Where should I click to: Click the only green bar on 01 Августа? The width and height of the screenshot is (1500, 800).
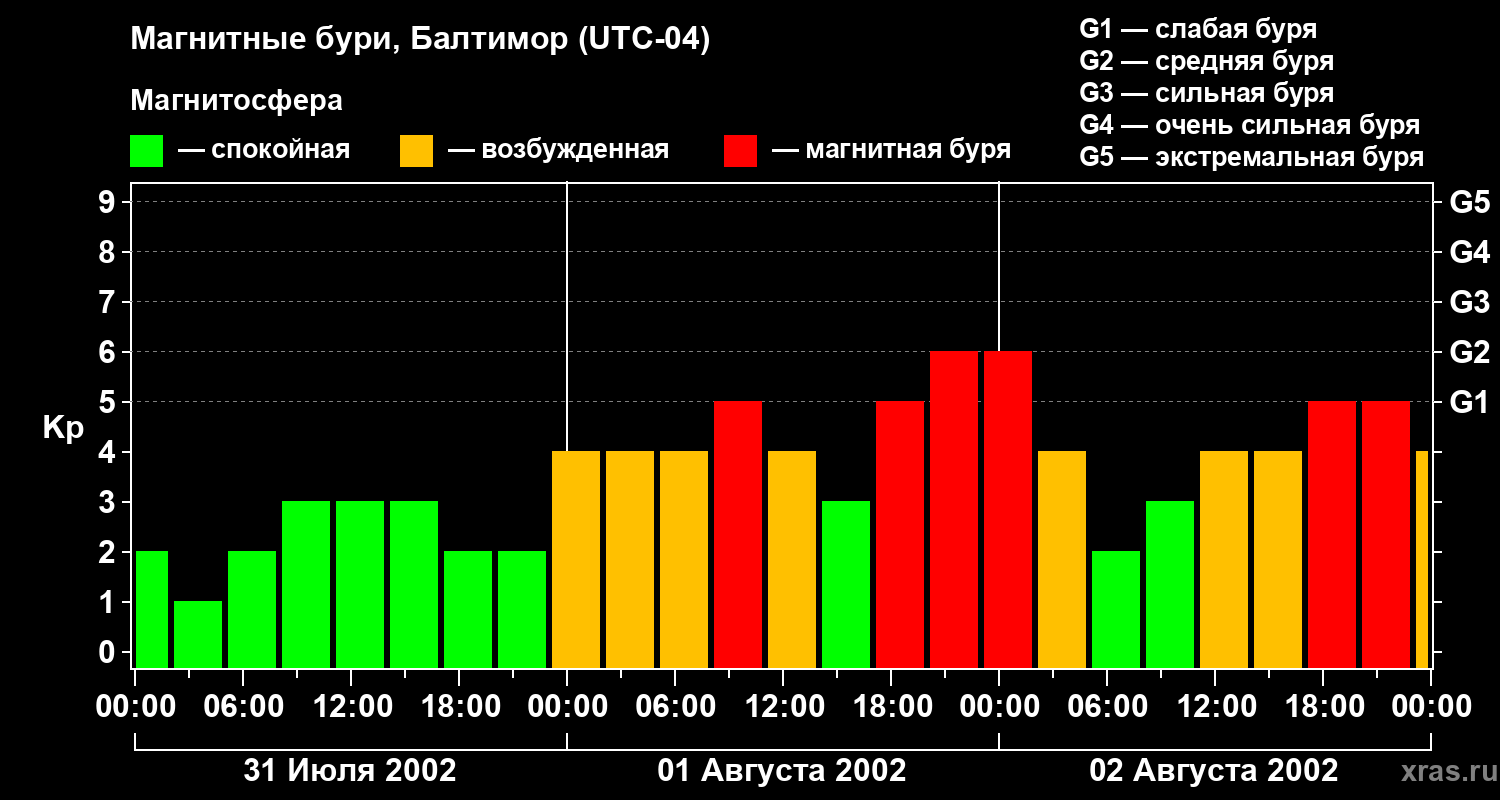coord(846,584)
